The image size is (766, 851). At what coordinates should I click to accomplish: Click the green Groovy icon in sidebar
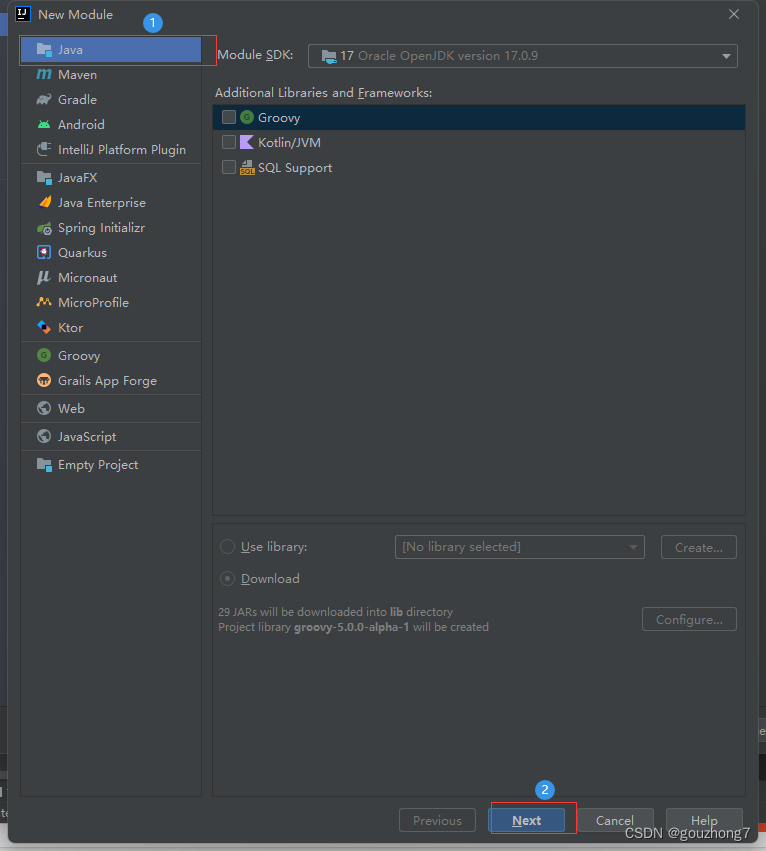[44, 355]
